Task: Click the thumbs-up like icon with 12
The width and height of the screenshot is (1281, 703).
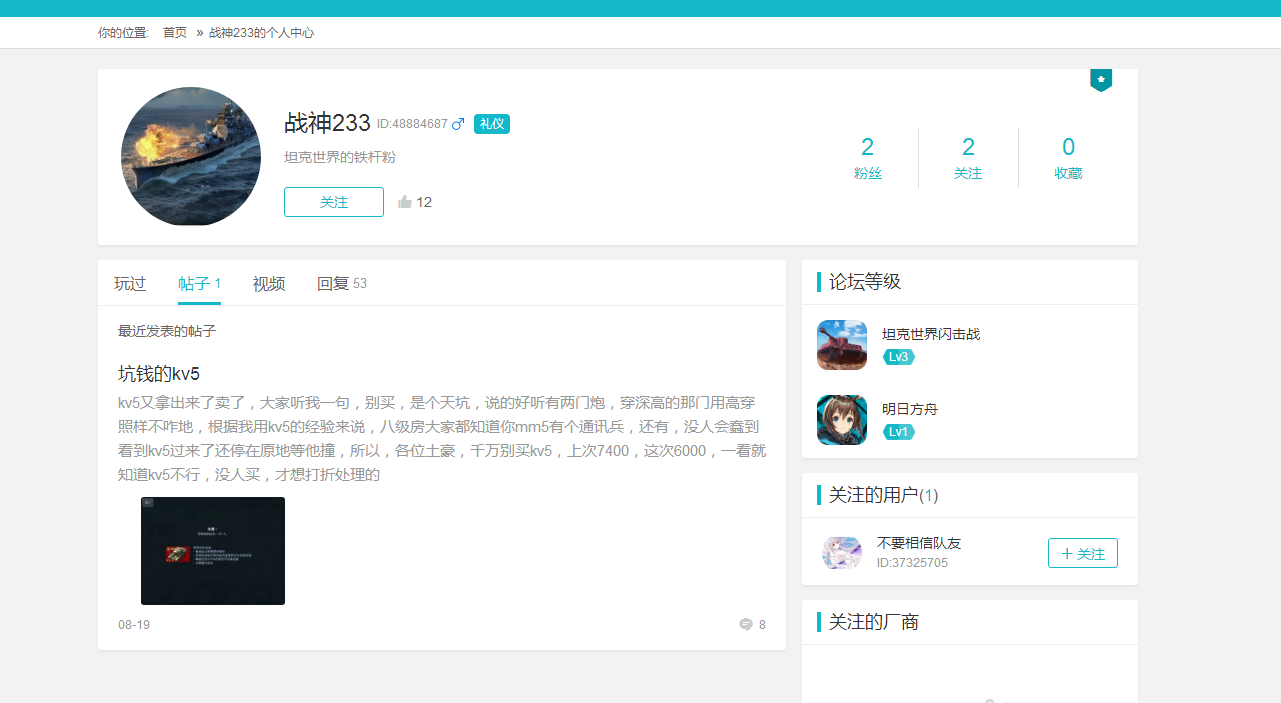Action: [405, 202]
